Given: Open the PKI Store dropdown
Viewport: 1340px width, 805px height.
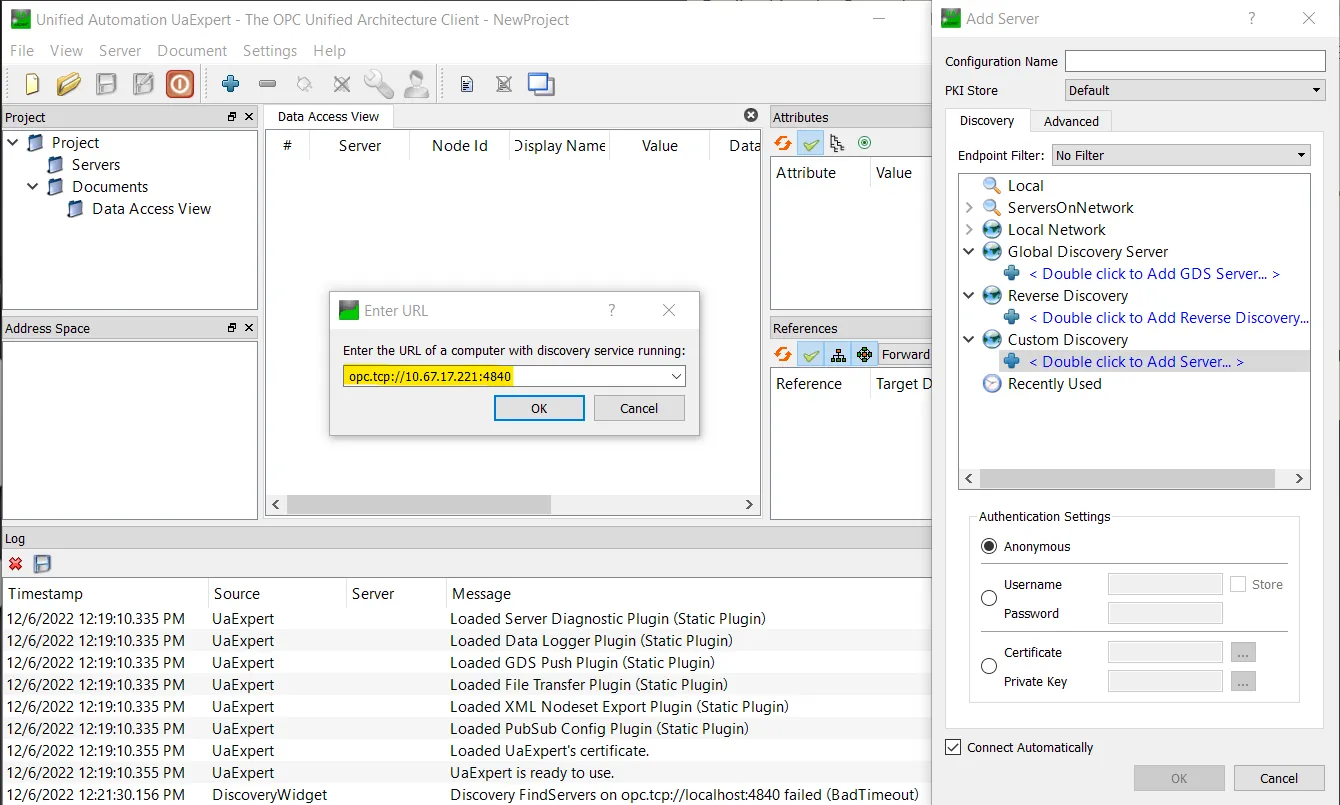Looking at the screenshot, I should tap(1195, 90).
